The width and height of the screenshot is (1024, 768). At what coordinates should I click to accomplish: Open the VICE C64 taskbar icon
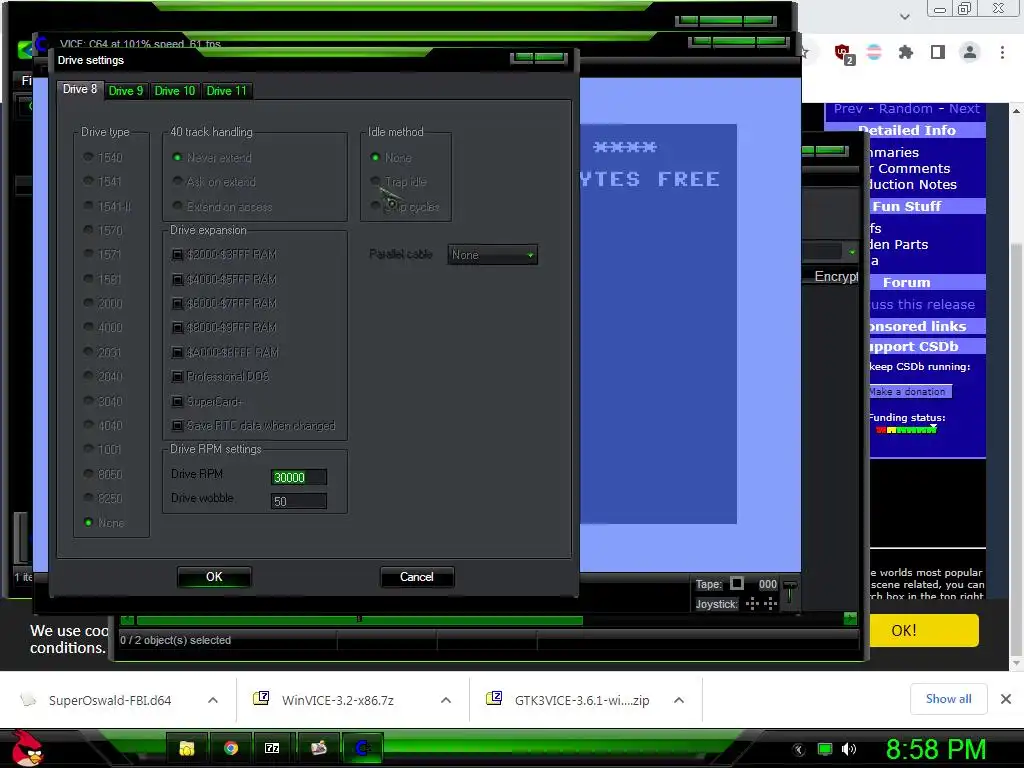tap(362, 748)
